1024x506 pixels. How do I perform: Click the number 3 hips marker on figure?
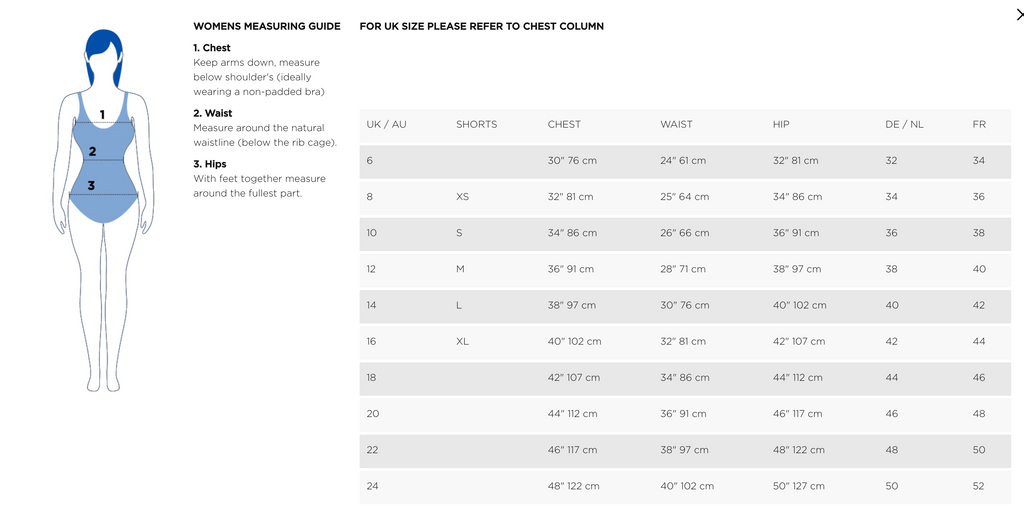pos(91,185)
